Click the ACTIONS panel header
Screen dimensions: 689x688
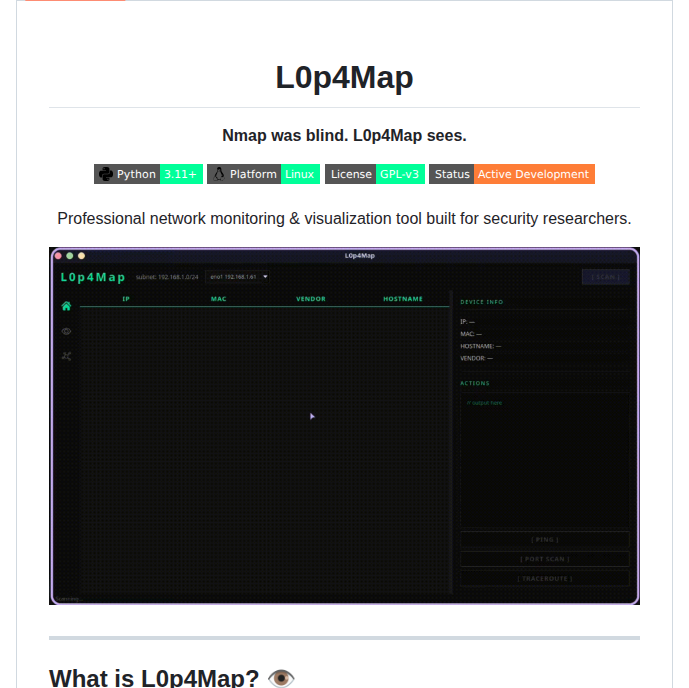(x=475, y=383)
